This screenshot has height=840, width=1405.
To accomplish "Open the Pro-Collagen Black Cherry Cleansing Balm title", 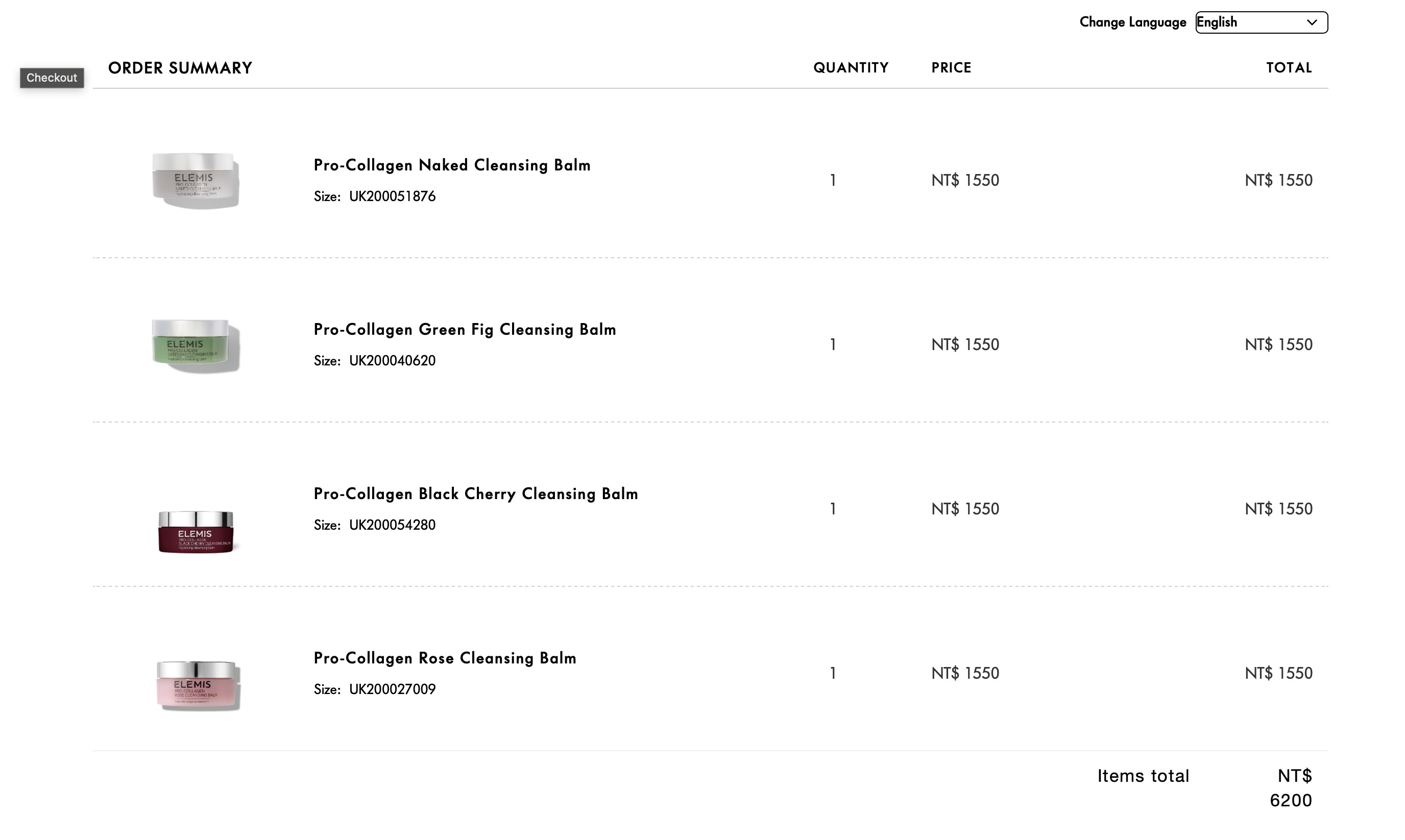I will click(476, 493).
